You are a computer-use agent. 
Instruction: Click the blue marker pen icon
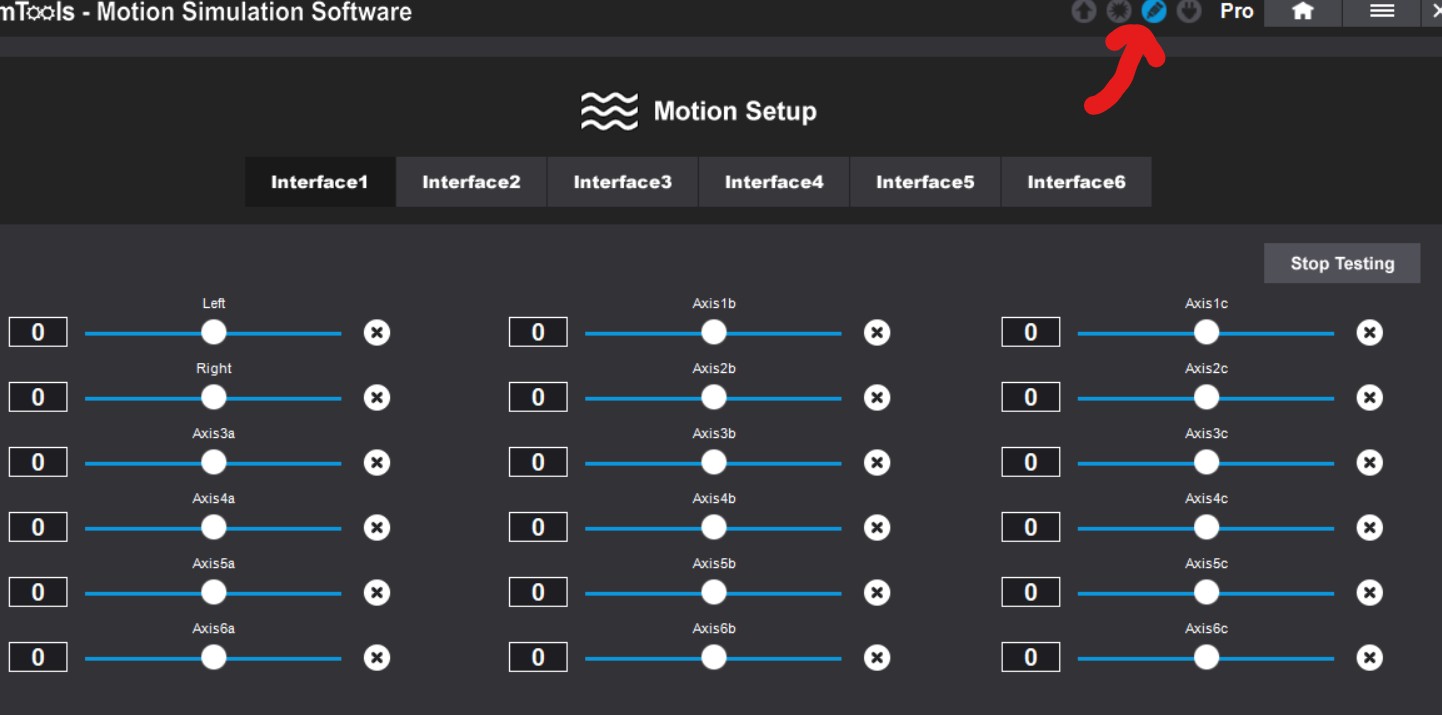click(x=1154, y=11)
